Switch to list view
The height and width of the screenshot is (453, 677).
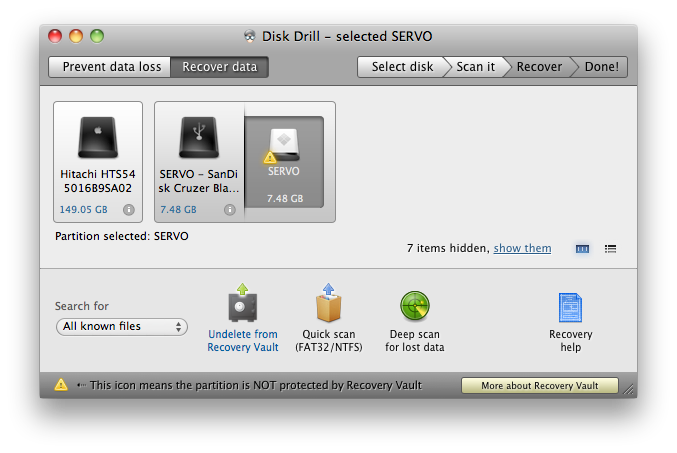[611, 249]
